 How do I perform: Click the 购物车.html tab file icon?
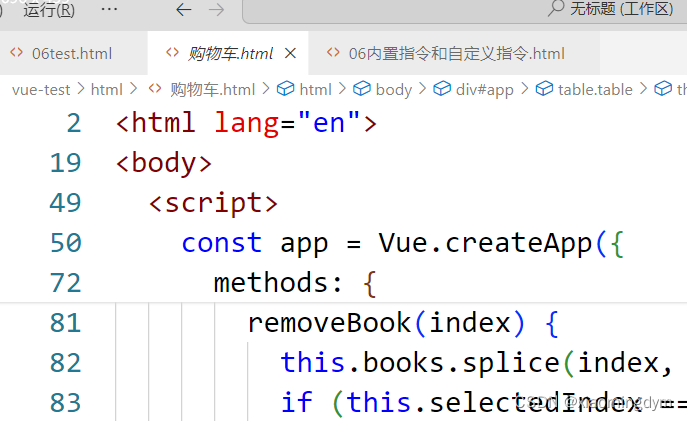point(172,53)
